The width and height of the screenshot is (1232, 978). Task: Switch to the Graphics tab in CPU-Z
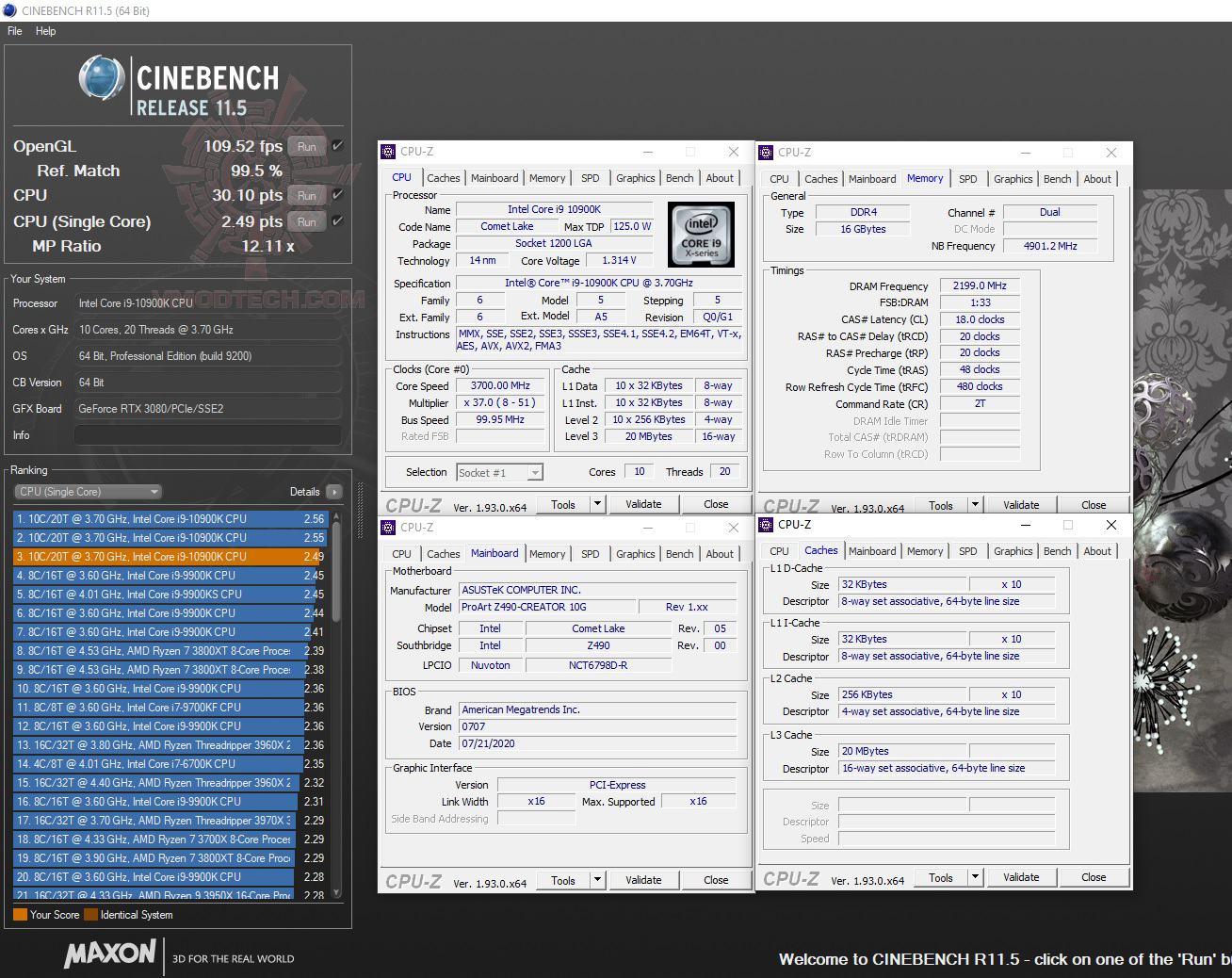[635, 177]
